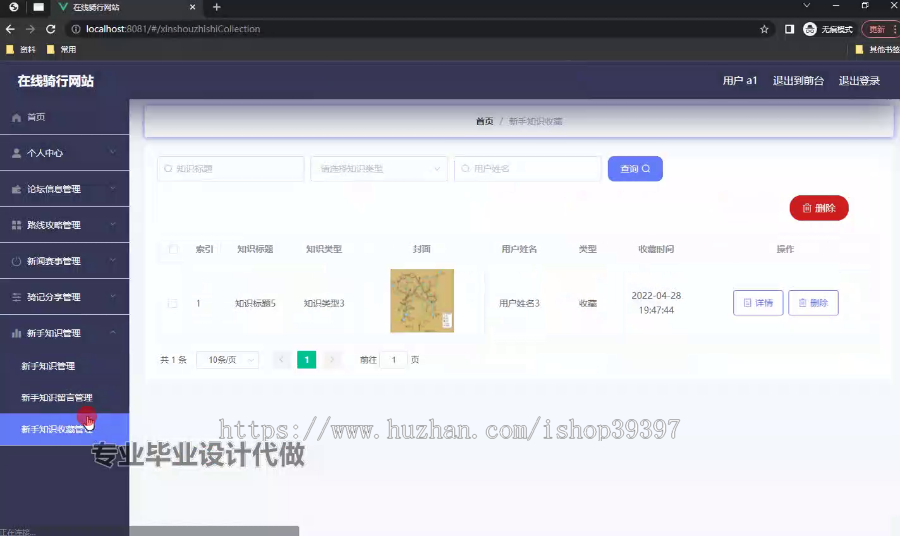
Task: Click the blue 查询 search button
Action: (x=635, y=169)
